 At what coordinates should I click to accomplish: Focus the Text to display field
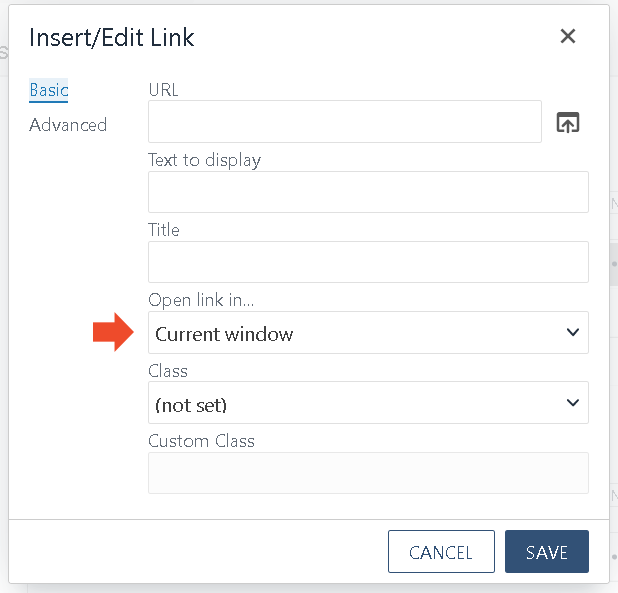(x=368, y=192)
